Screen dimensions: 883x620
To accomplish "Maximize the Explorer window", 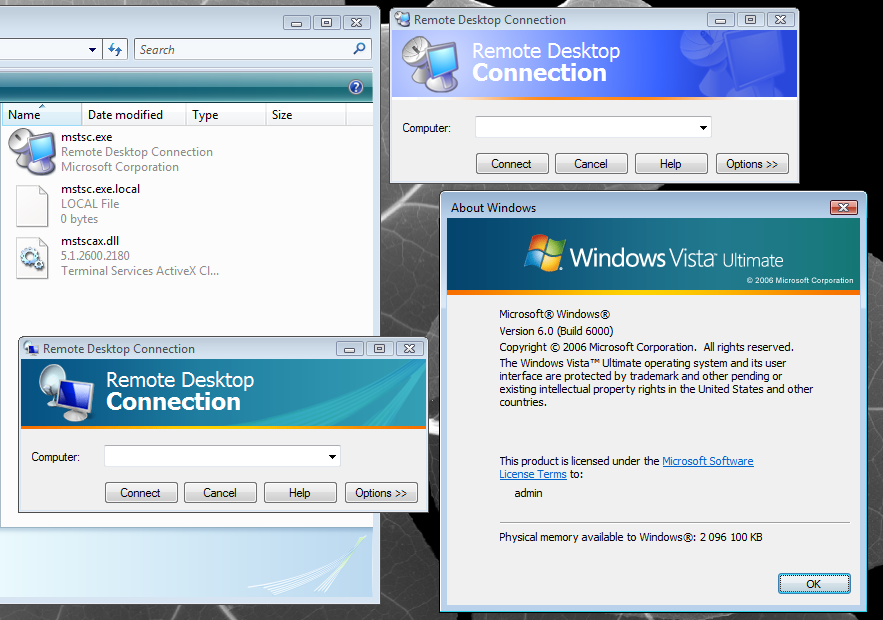I will coord(327,23).
